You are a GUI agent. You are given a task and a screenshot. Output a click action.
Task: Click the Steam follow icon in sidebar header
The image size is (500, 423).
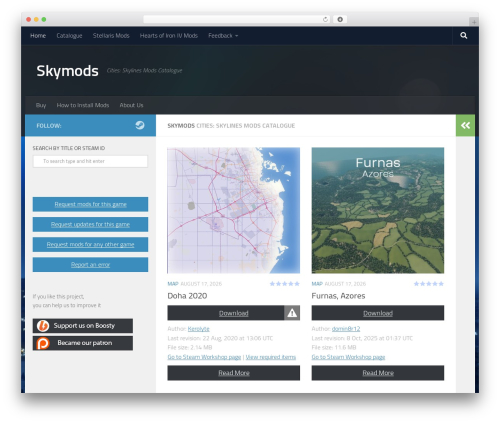140,125
